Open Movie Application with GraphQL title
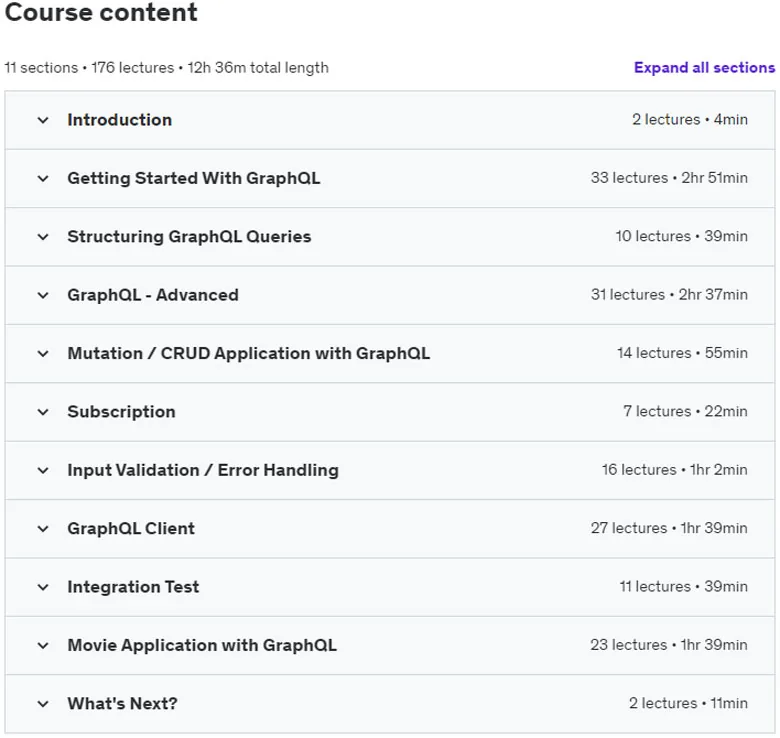 202,646
